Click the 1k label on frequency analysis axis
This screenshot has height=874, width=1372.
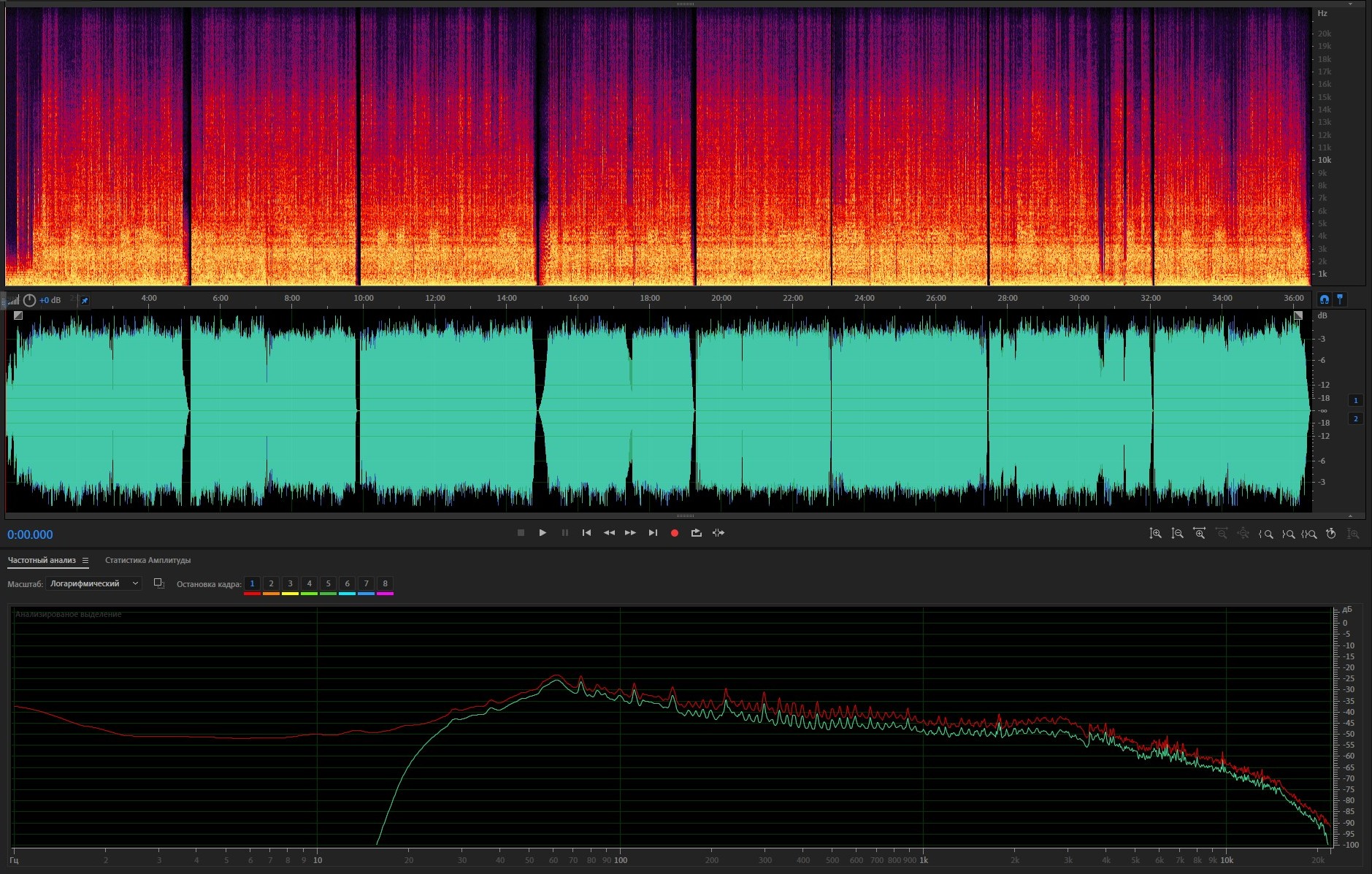tap(924, 860)
